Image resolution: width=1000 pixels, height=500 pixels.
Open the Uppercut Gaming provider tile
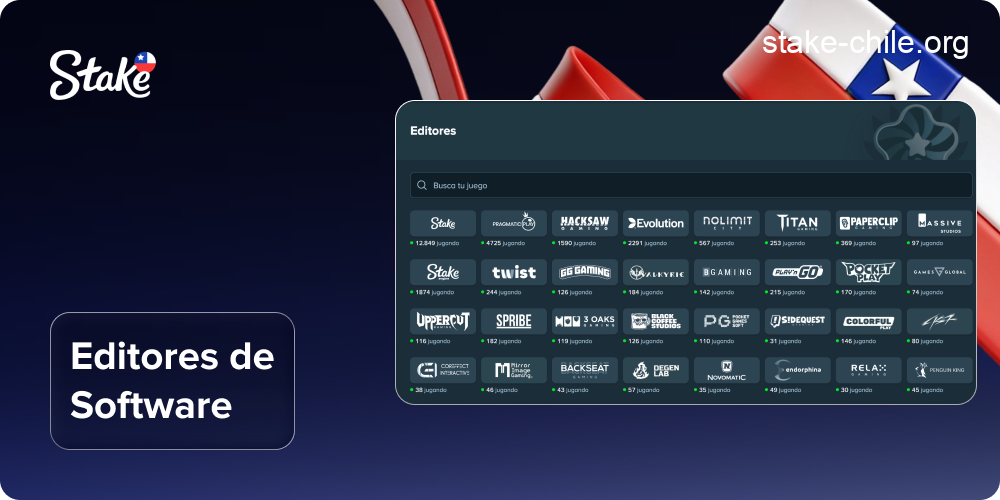[x=443, y=321]
